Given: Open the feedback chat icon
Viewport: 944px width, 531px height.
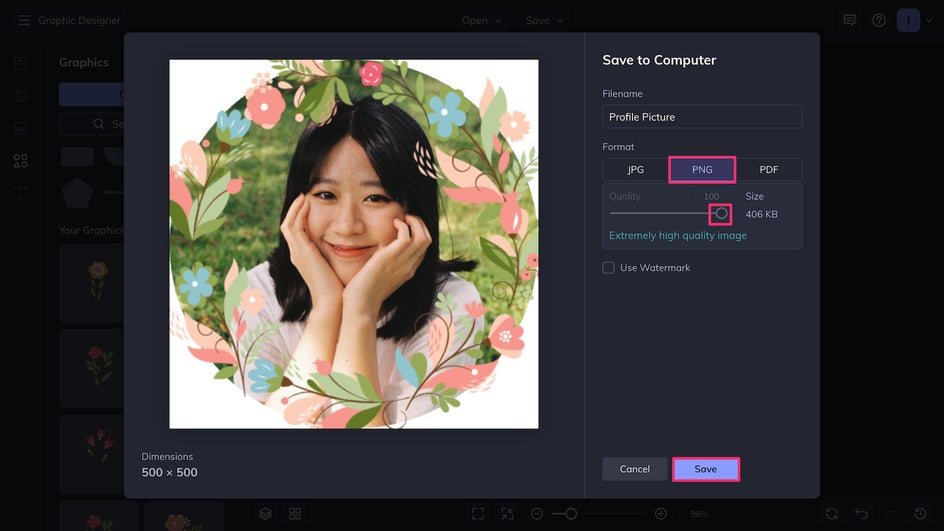Looking at the screenshot, I should (x=849, y=20).
